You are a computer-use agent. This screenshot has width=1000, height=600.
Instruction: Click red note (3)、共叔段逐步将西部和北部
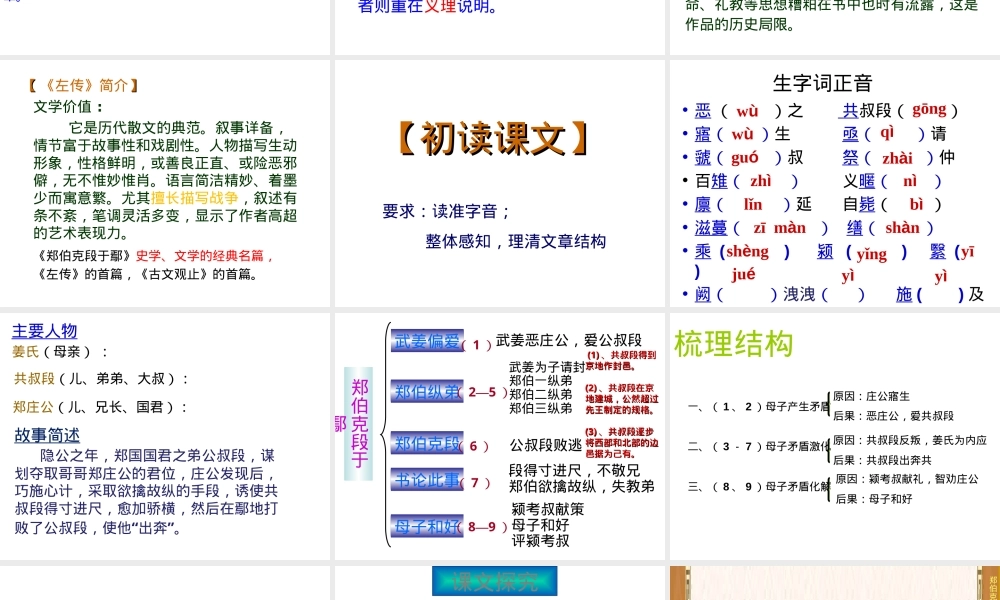click(622, 443)
